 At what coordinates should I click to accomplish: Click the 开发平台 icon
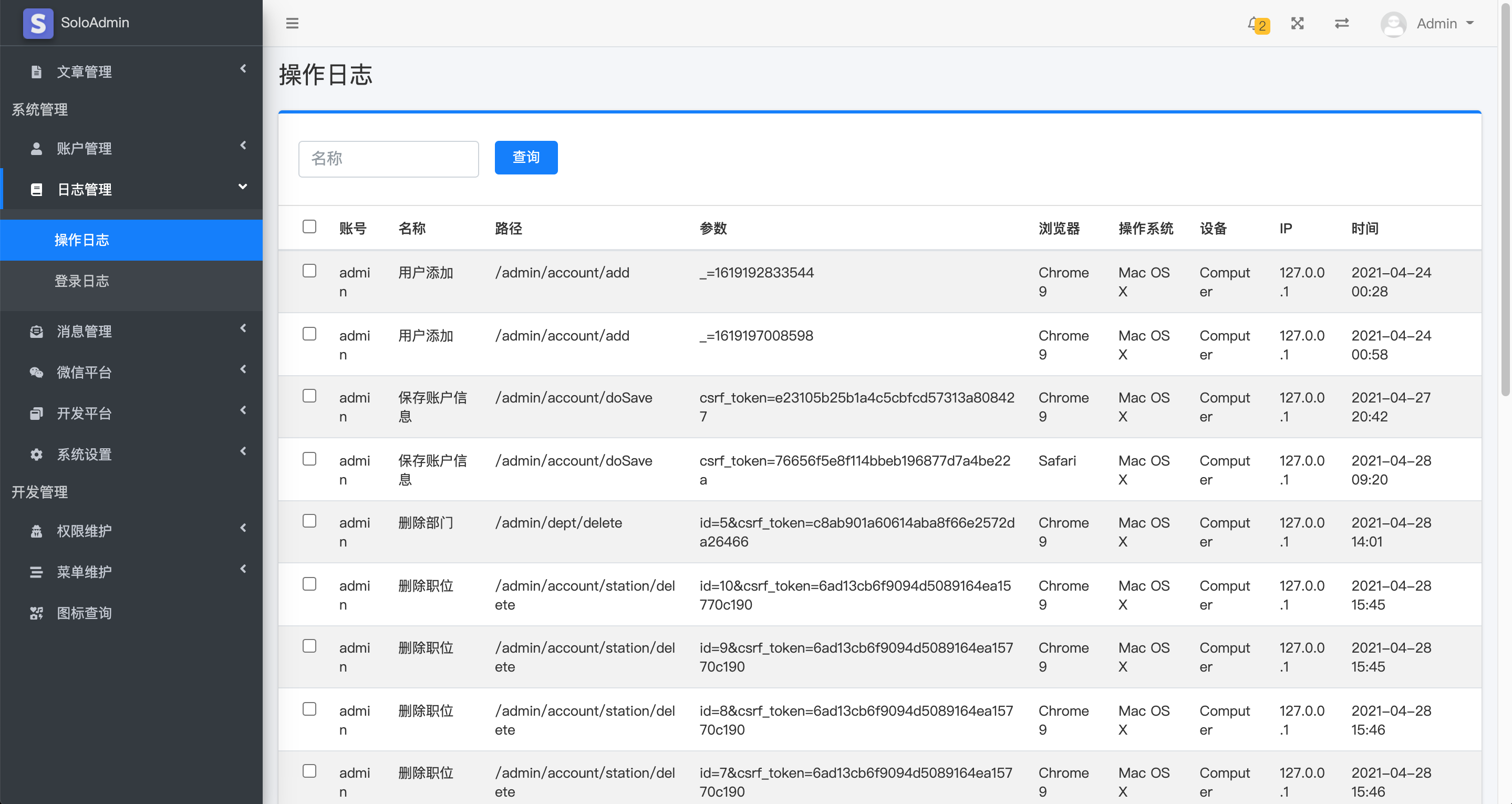point(36,414)
